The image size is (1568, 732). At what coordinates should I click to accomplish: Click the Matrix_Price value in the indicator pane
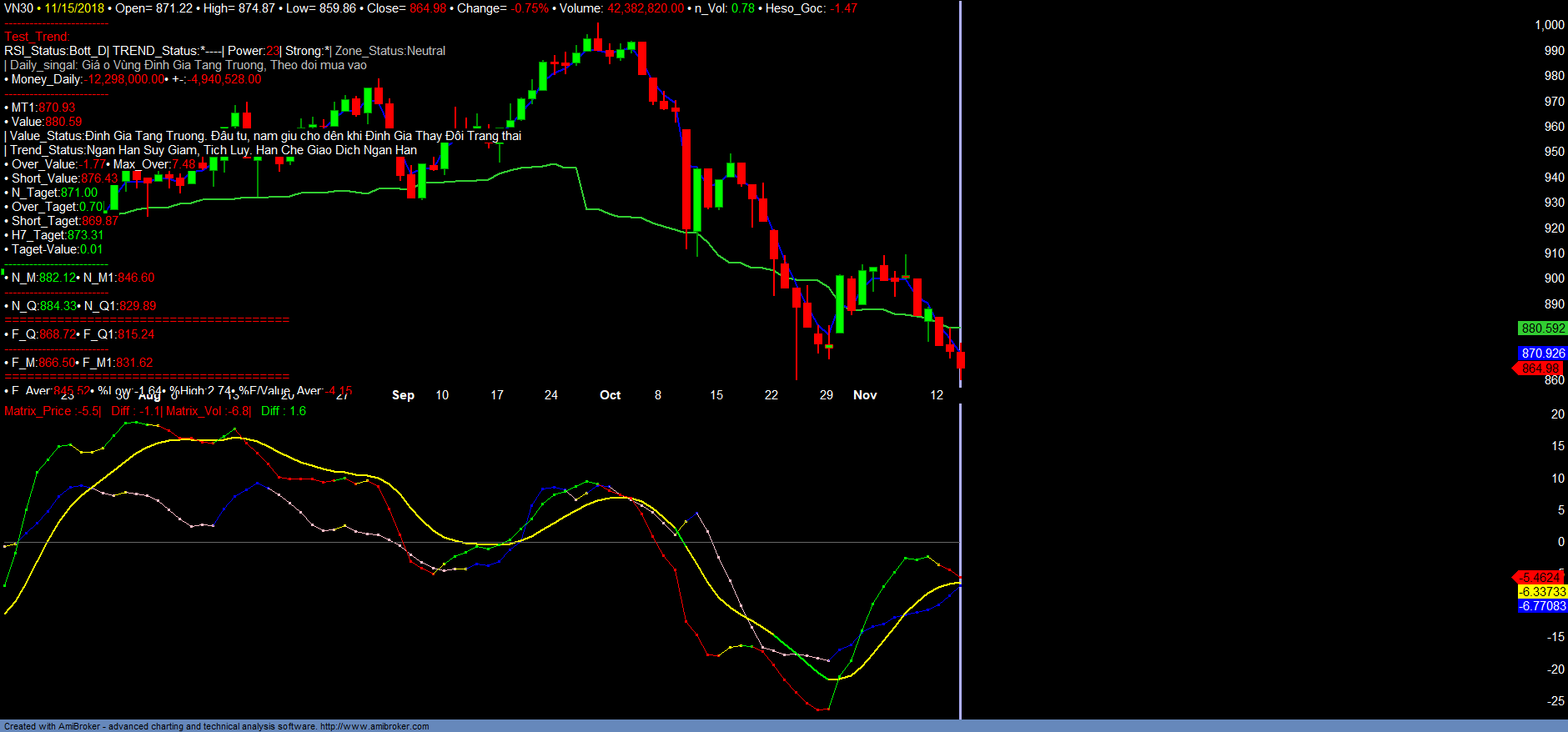coord(52,411)
